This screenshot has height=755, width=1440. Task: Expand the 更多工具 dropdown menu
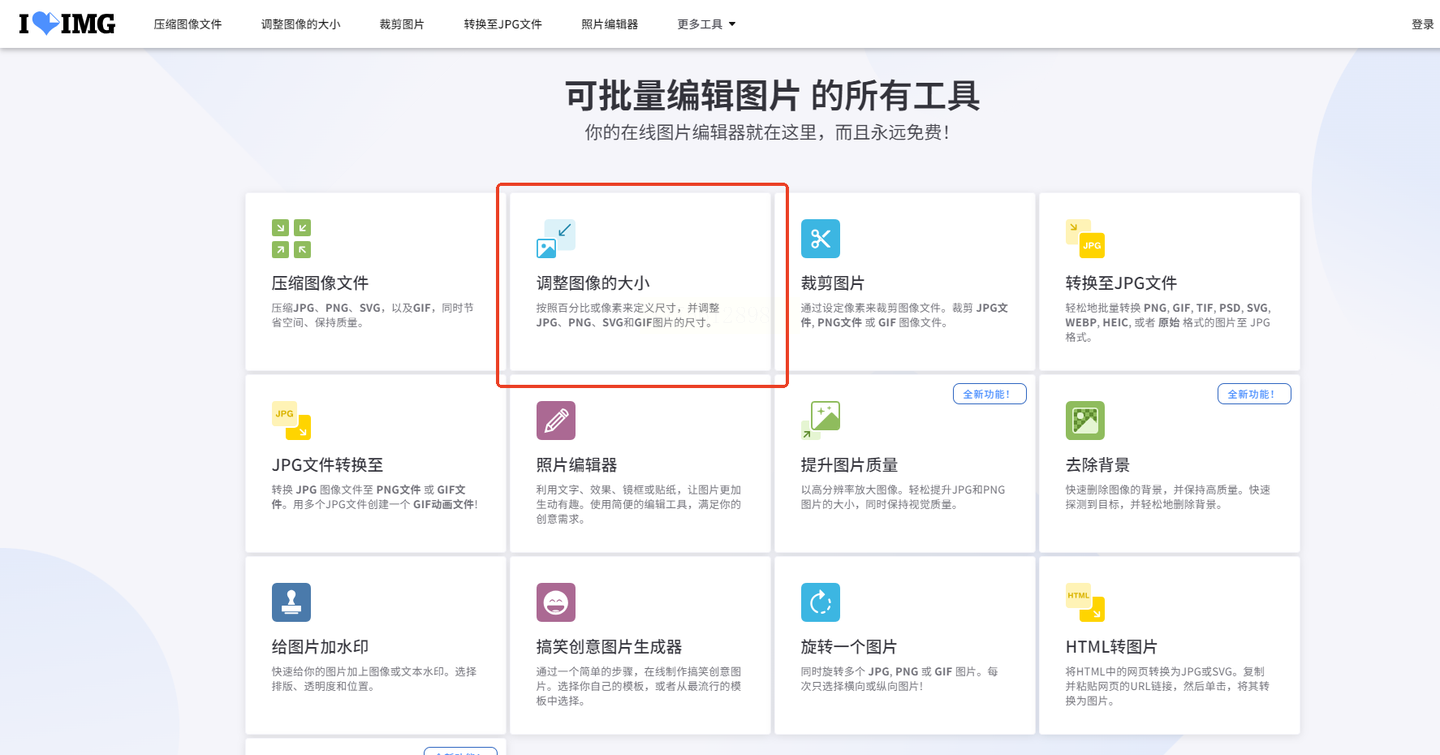[706, 24]
